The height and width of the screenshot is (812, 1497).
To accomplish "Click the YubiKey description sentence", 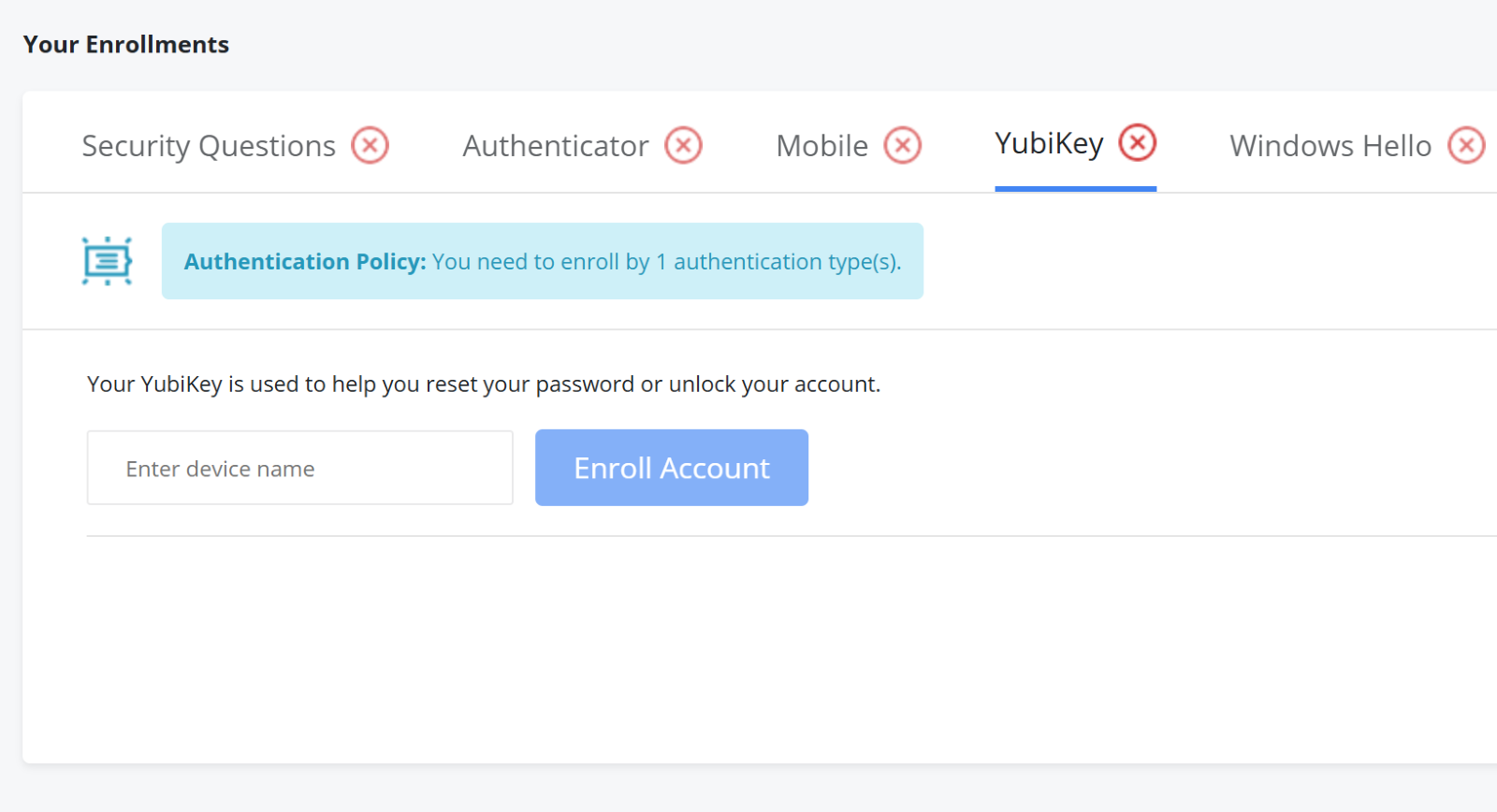I will [x=484, y=384].
